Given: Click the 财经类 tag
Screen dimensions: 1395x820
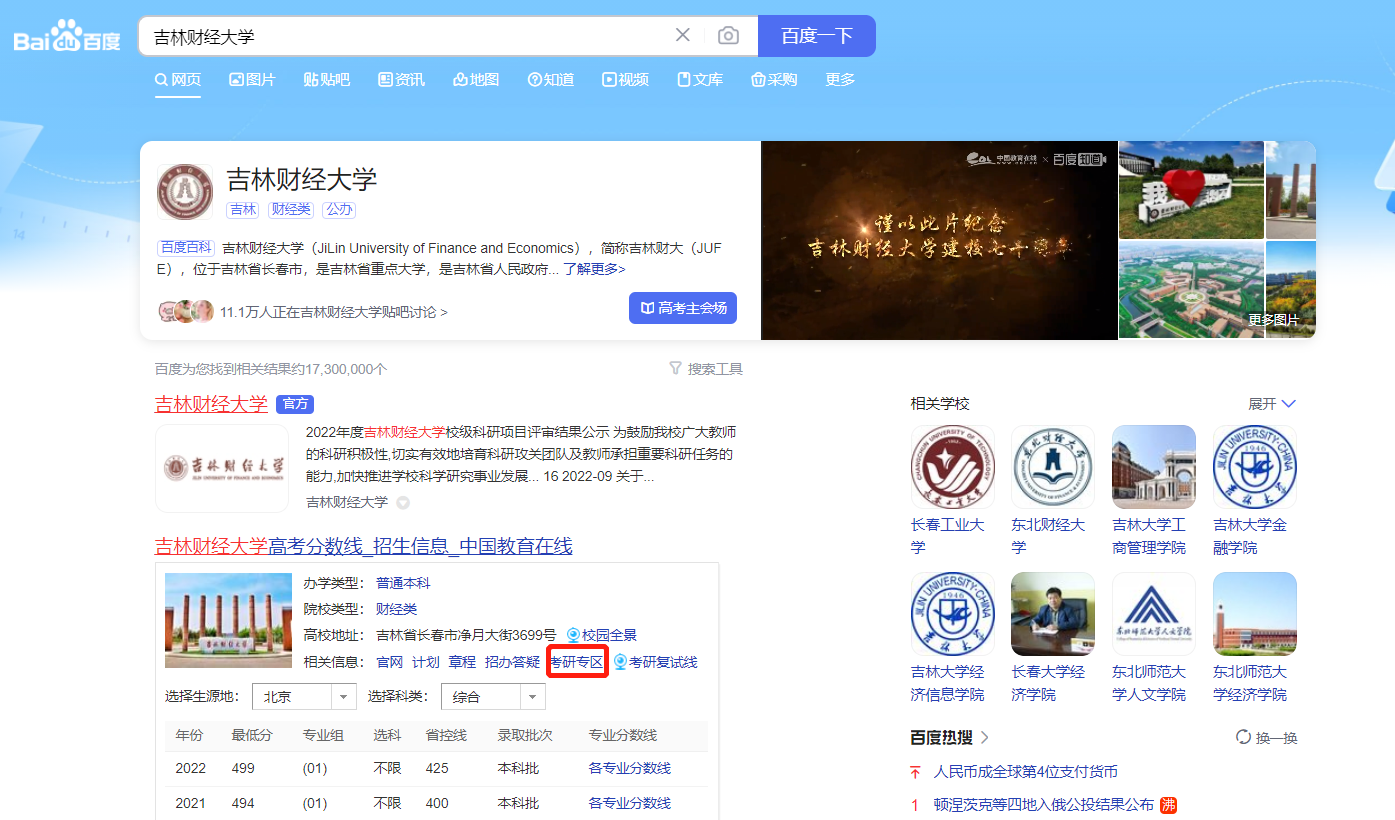Looking at the screenshot, I should tap(291, 210).
